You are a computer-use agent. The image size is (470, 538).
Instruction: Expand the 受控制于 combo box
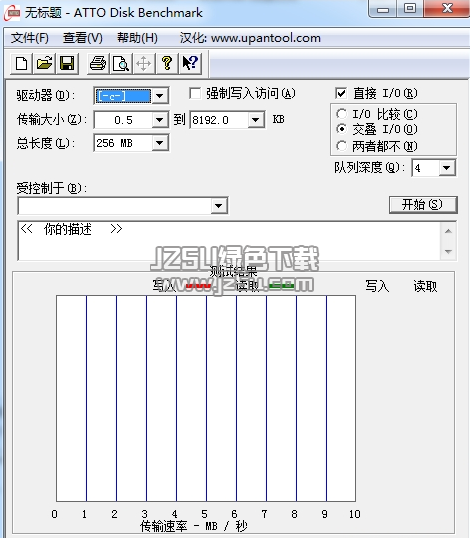click(x=219, y=206)
